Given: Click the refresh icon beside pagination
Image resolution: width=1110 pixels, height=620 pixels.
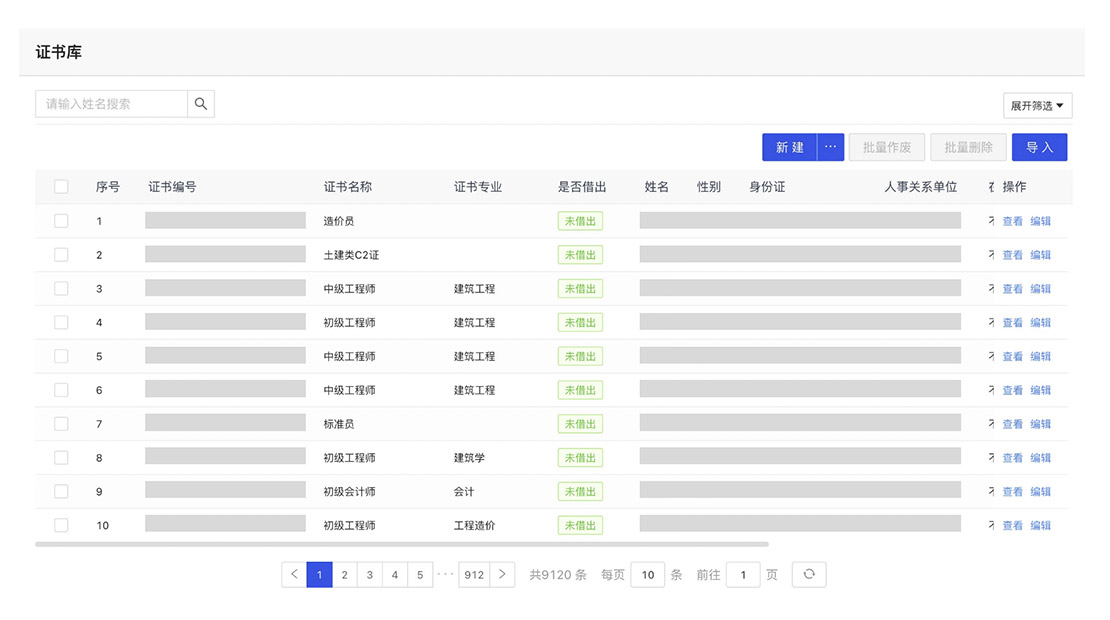Looking at the screenshot, I should pos(809,574).
